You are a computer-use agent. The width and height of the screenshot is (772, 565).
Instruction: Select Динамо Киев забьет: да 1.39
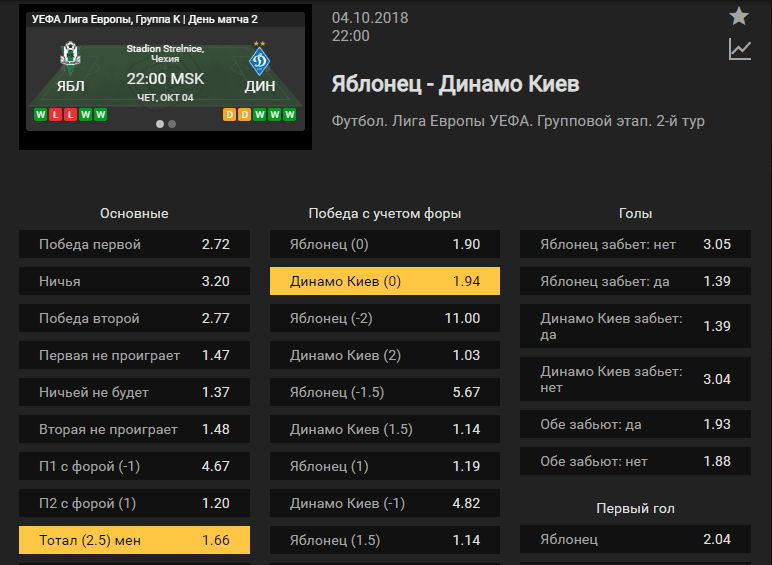[636, 326]
